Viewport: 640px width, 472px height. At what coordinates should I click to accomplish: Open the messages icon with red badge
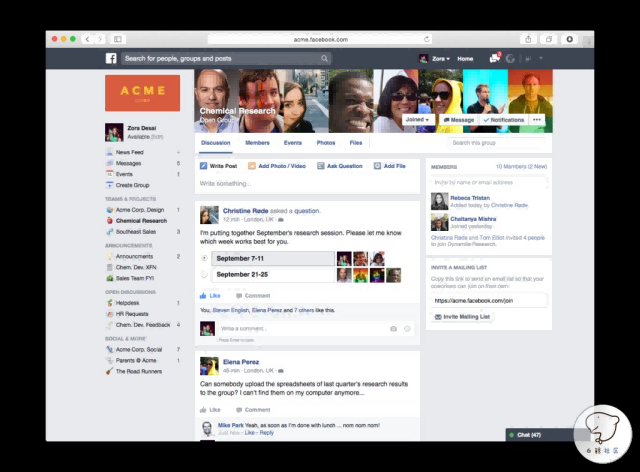click(494, 59)
